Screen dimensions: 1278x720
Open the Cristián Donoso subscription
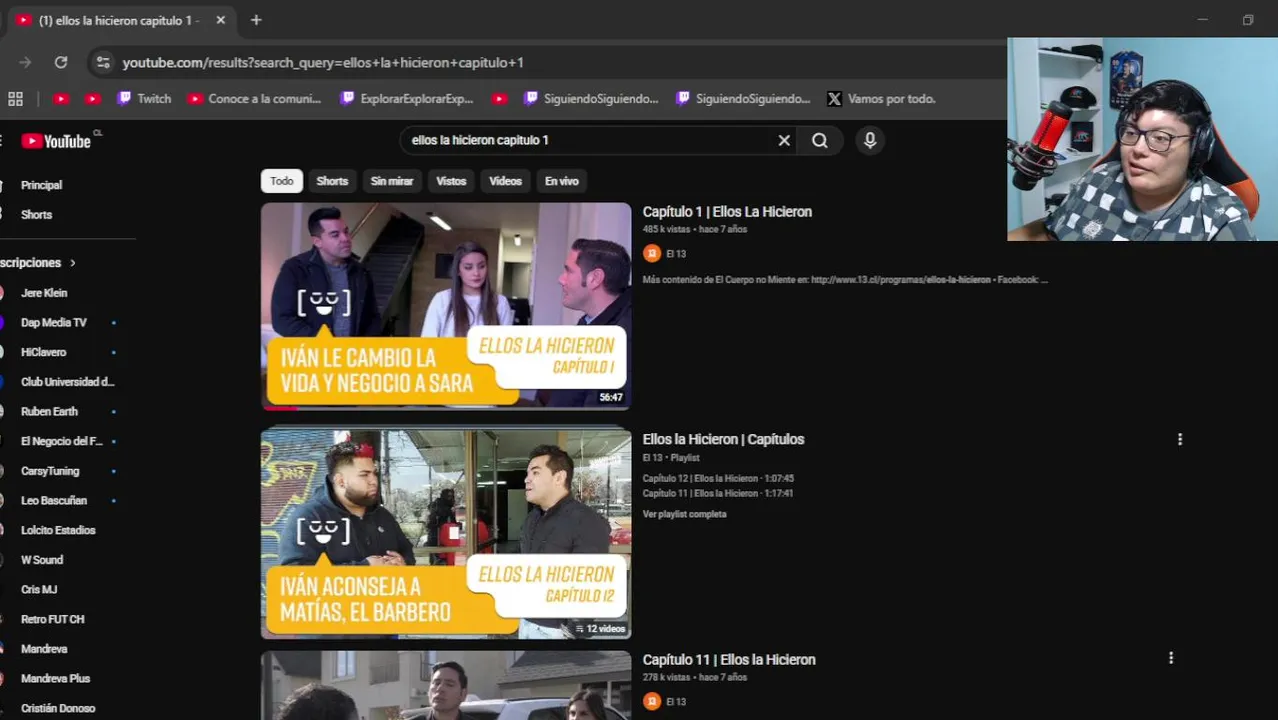[x=60, y=708]
